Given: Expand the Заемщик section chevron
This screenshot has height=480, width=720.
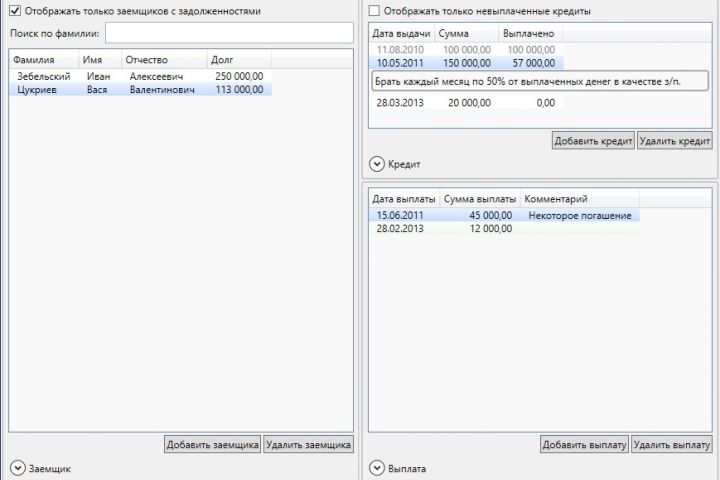Looking at the screenshot, I should 17,468.
